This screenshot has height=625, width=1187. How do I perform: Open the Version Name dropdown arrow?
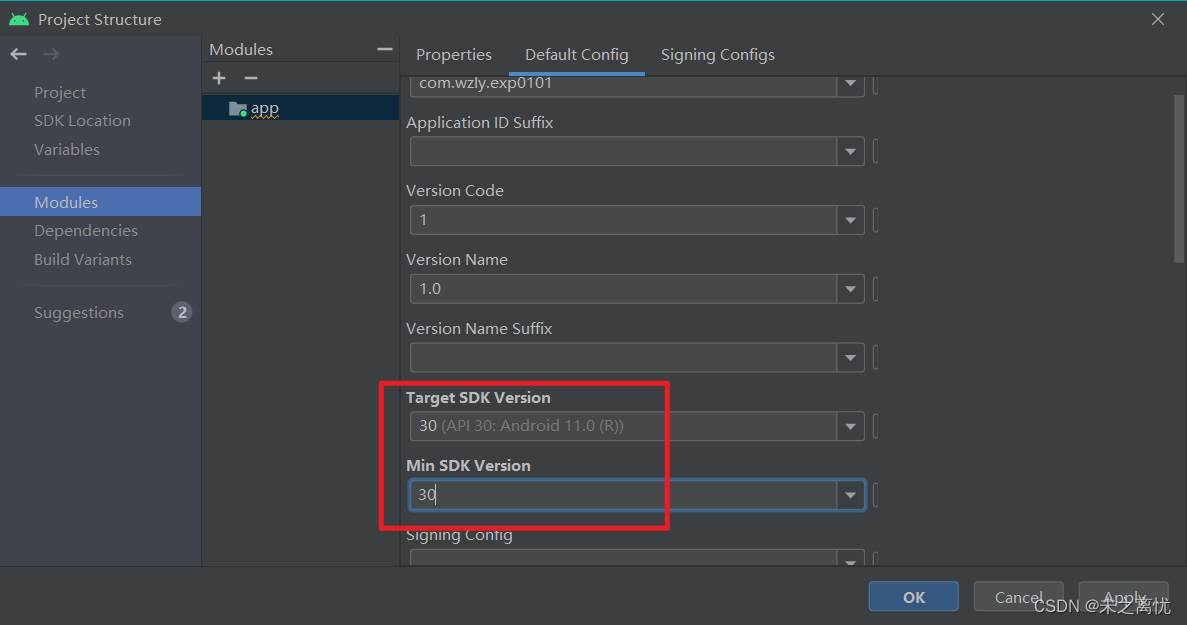coord(850,289)
